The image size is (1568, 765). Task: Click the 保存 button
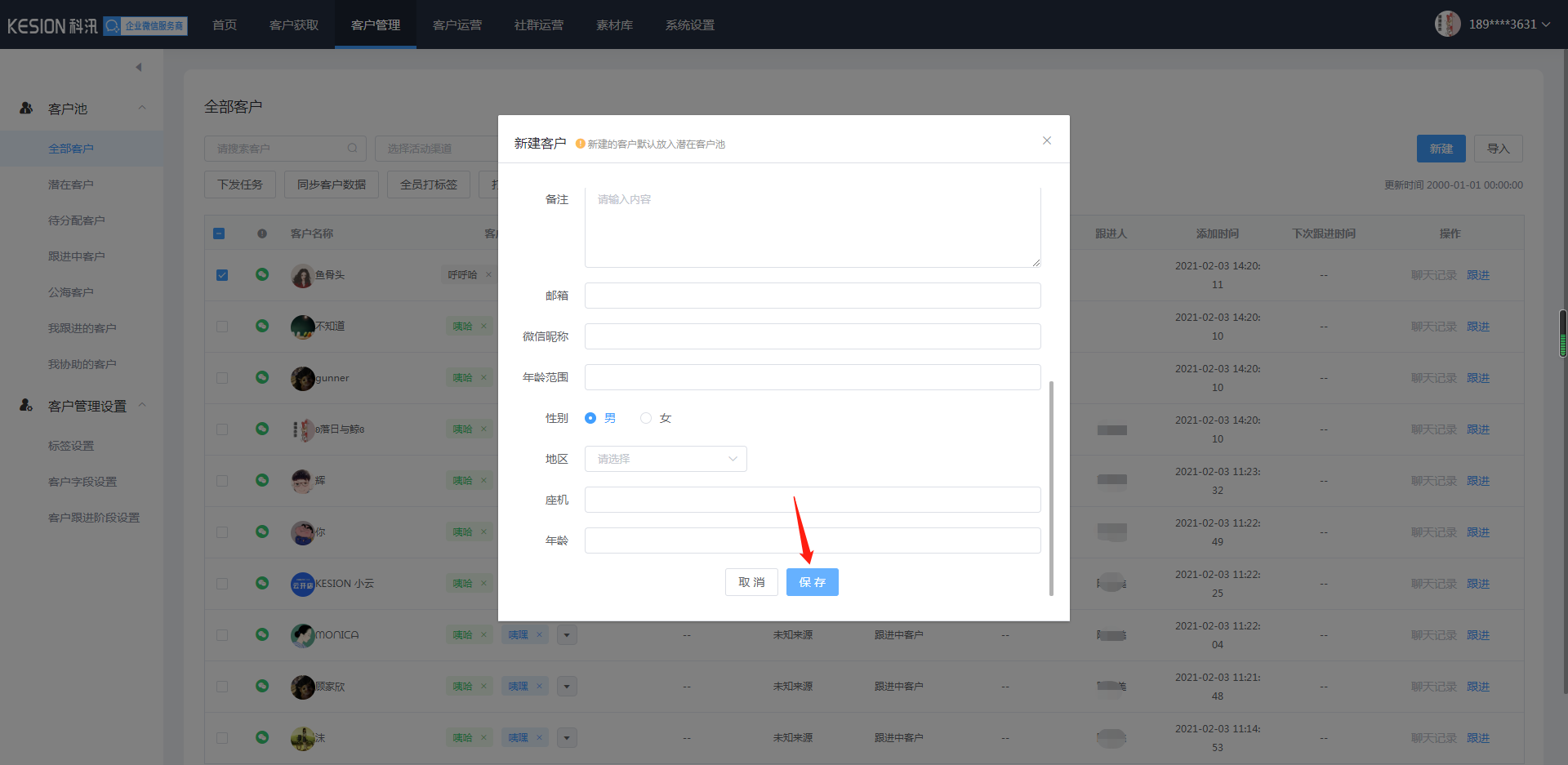[812, 582]
